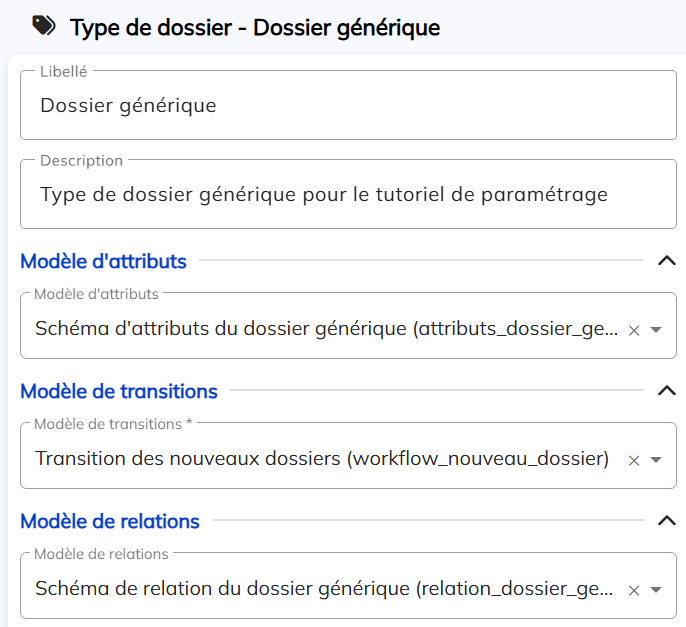
Task: Clear the Modèle de relations selection
Action: (633, 590)
